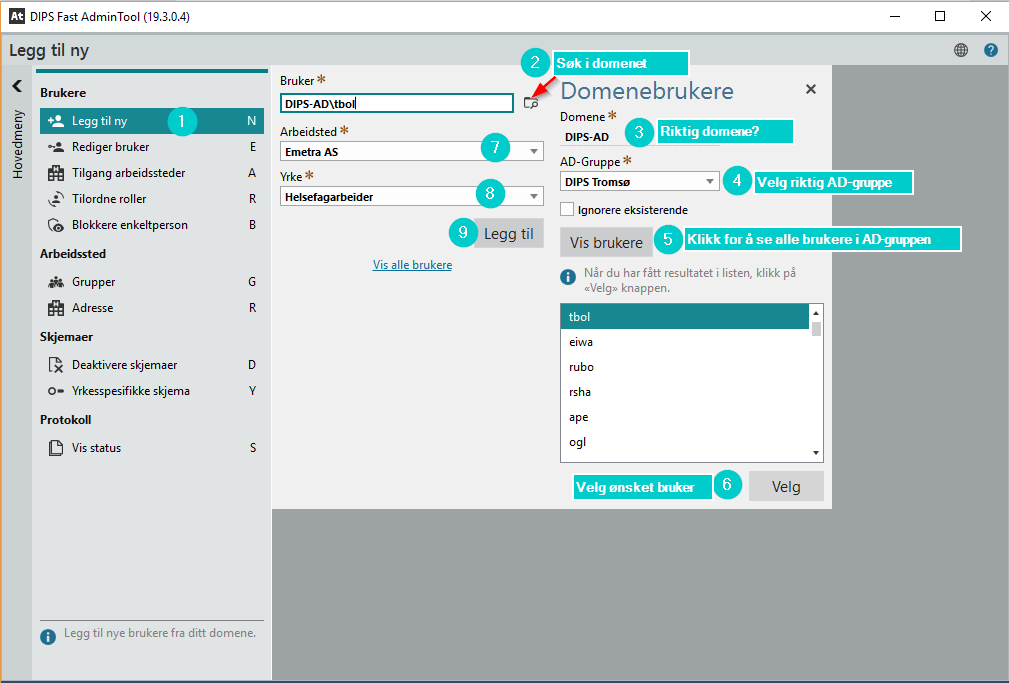1009x683 pixels.
Task: Select user eiwa in the list
Action: (x=685, y=342)
